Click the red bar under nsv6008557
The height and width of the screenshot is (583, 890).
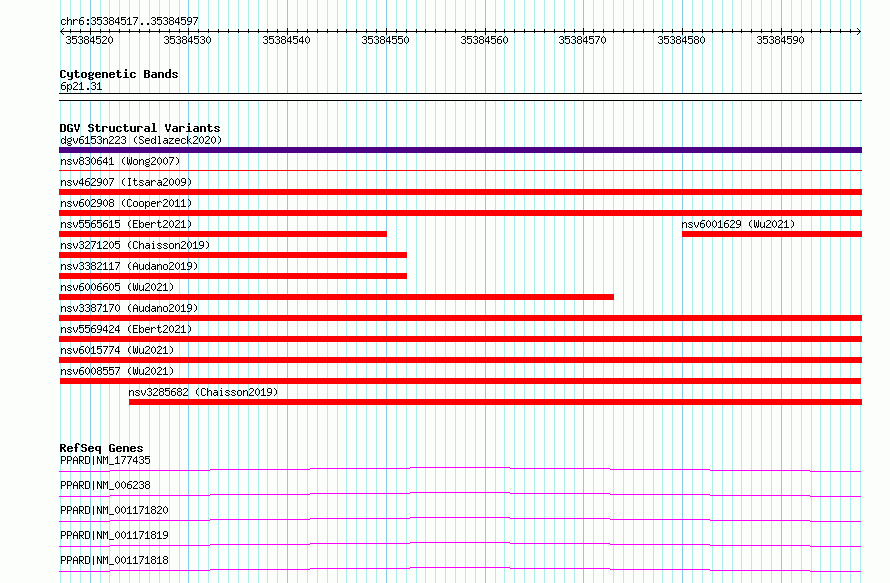(460, 381)
